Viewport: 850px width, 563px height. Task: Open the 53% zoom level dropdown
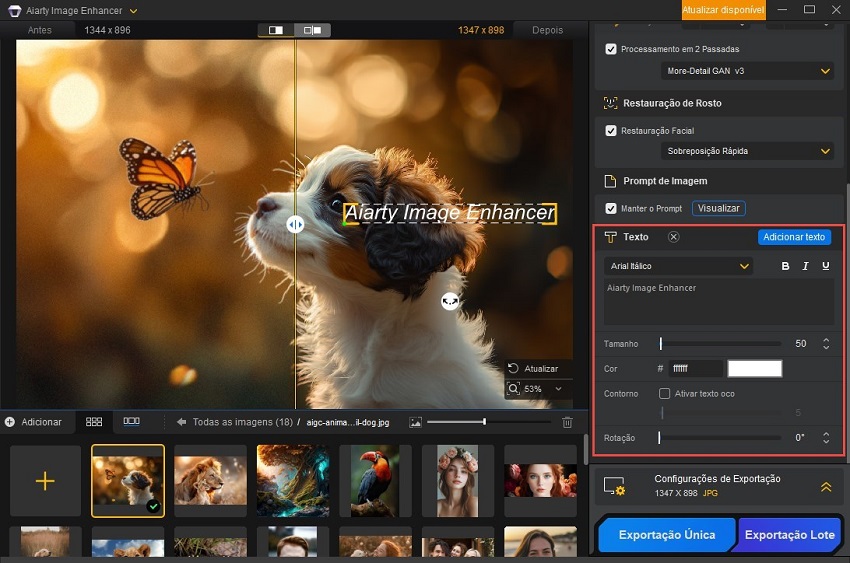click(558, 389)
